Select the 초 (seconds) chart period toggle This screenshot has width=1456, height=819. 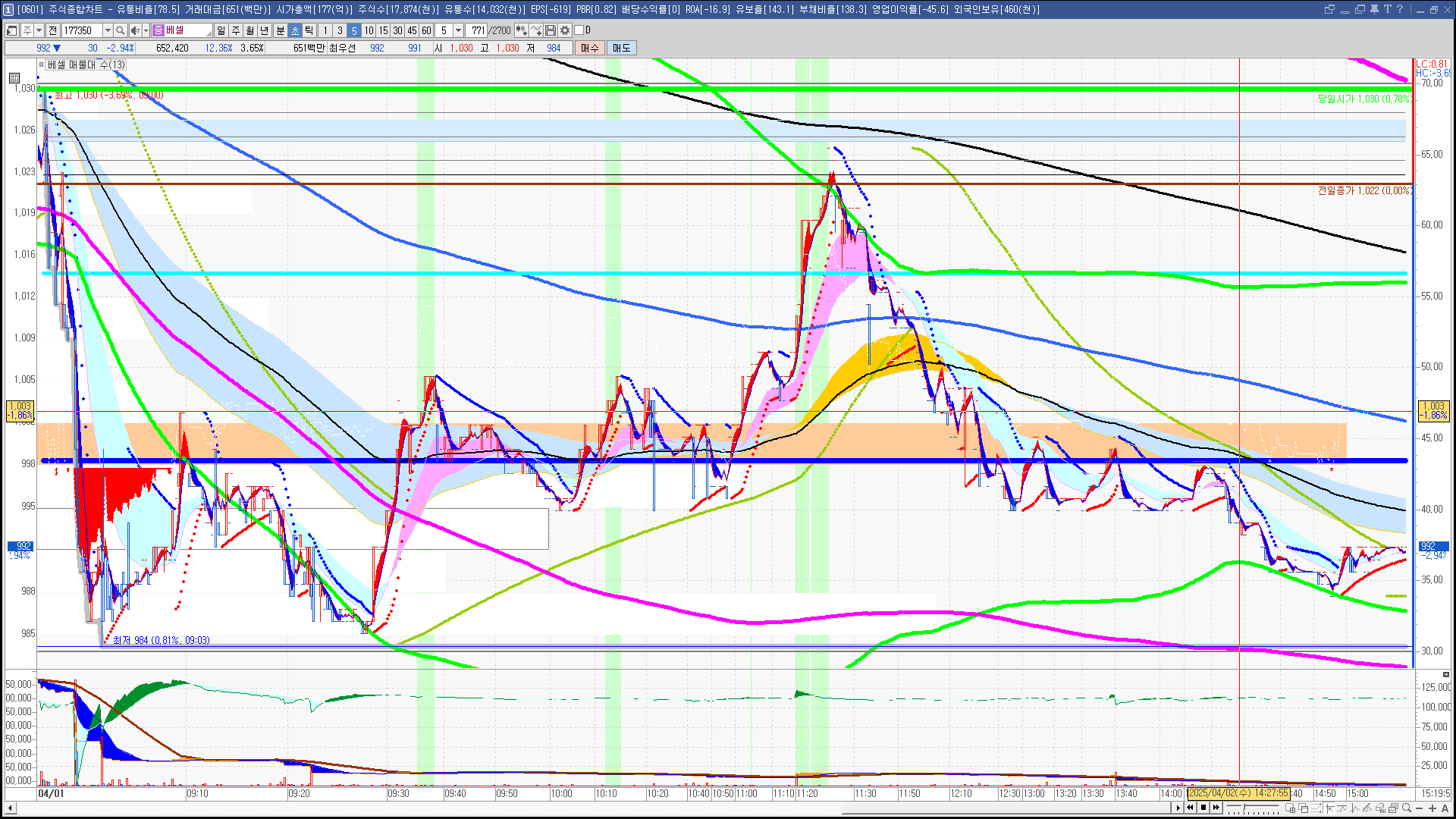point(295,30)
